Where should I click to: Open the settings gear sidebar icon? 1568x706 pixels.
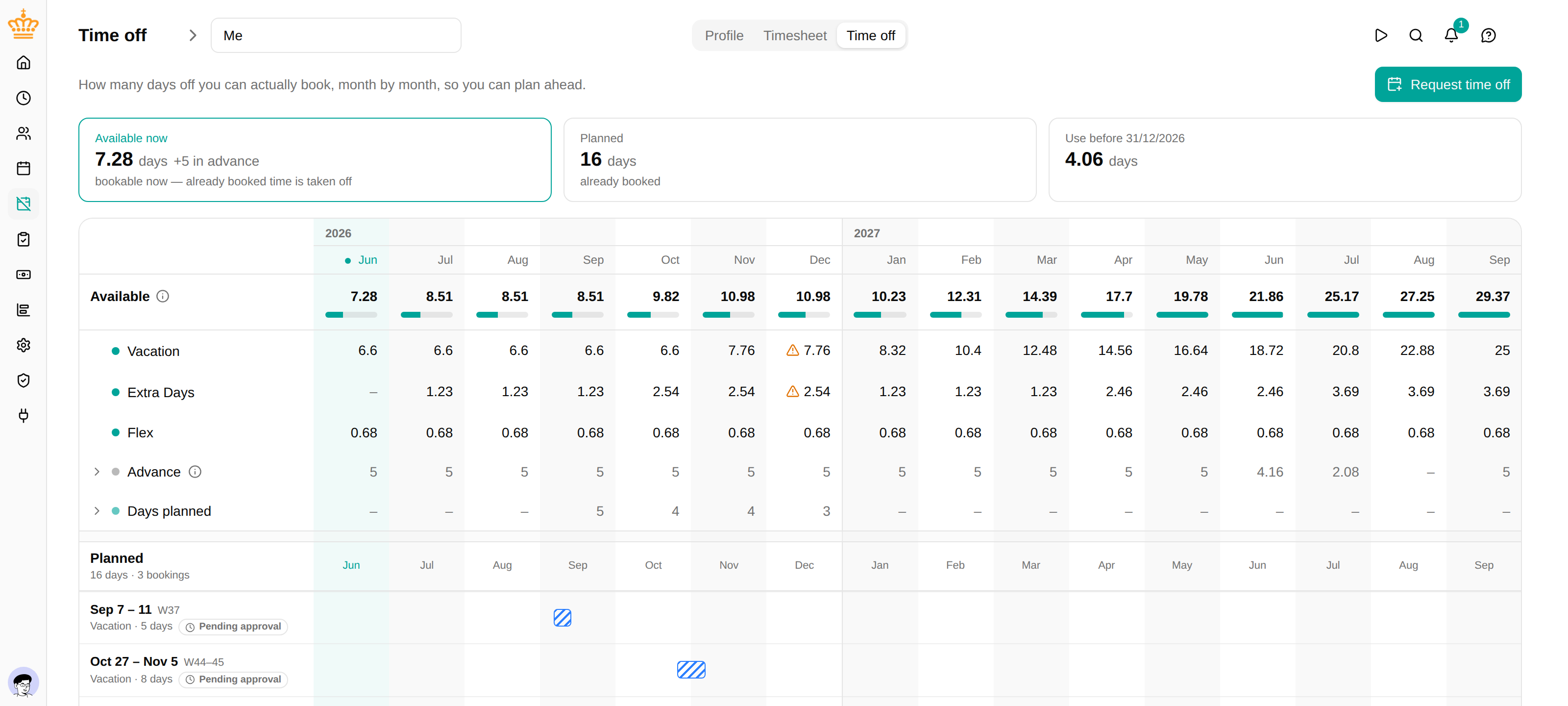click(23, 345)
